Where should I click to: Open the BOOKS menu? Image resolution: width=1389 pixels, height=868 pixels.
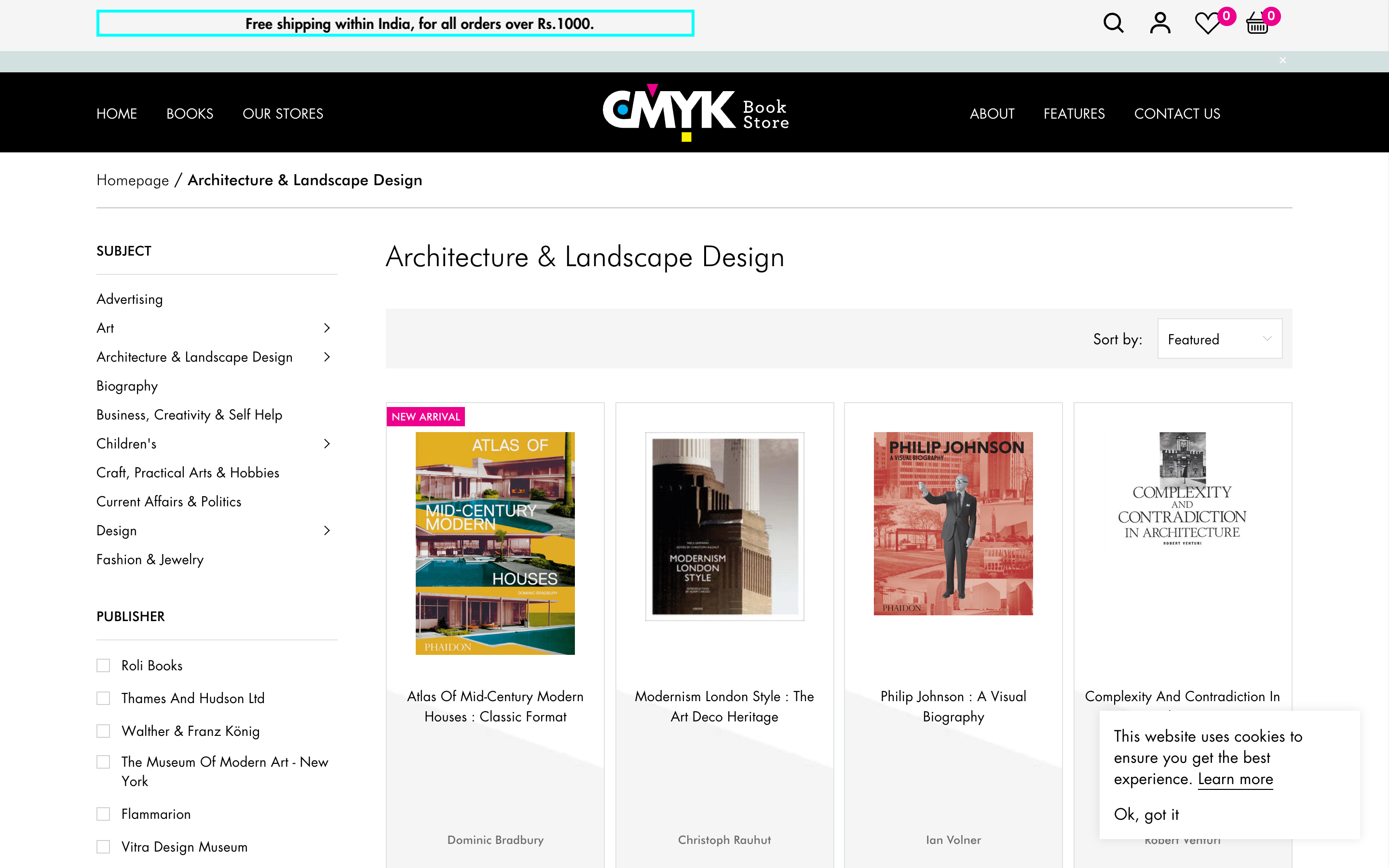tap(190, 114)
